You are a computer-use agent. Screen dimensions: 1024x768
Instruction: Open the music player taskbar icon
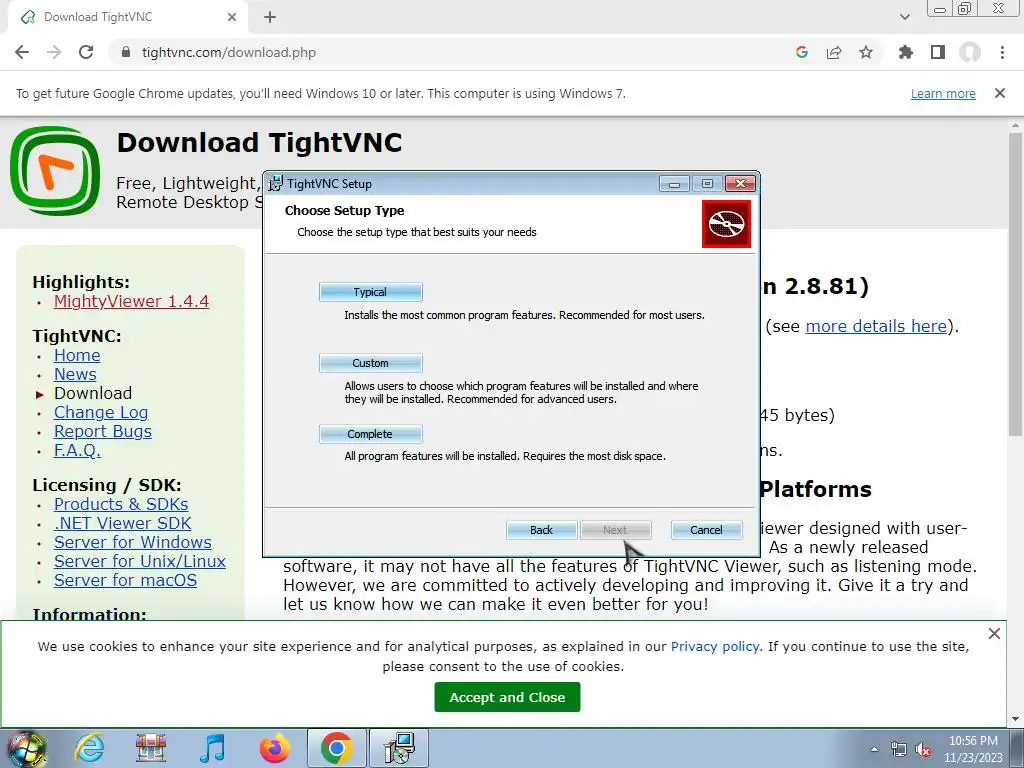coord(212,748)
